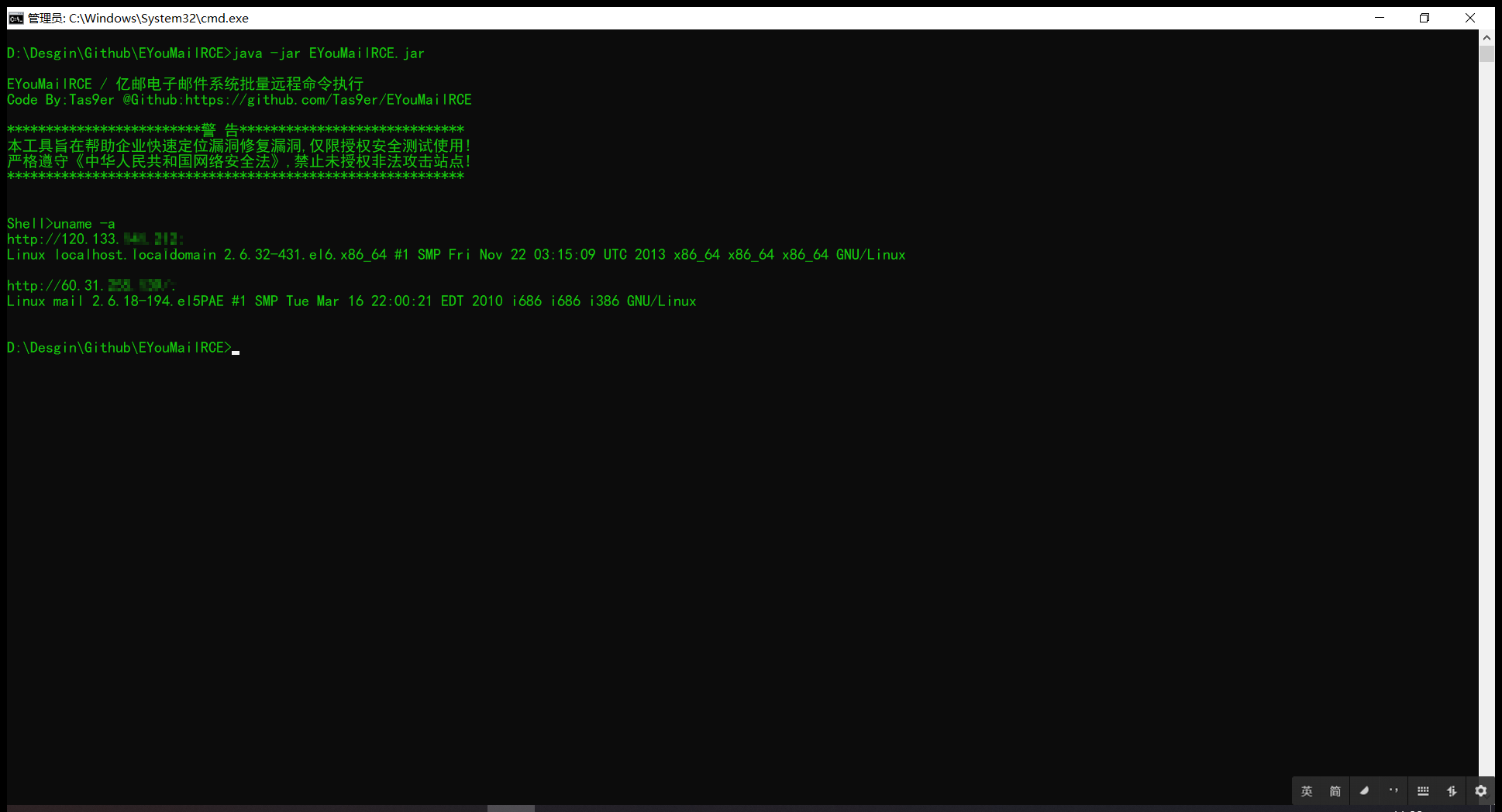The width and height of the screenshot is (1502, 812).
Task: Close the cmd.exe window
Action: point(1470,18)
